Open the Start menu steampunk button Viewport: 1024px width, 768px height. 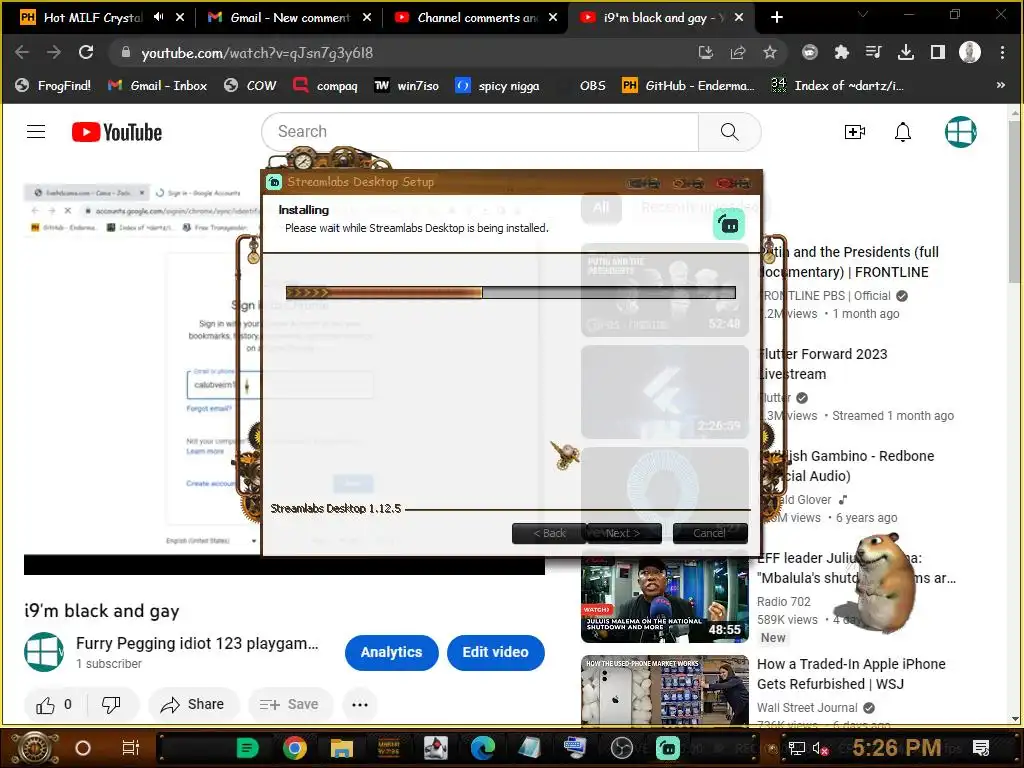point(34,748)
